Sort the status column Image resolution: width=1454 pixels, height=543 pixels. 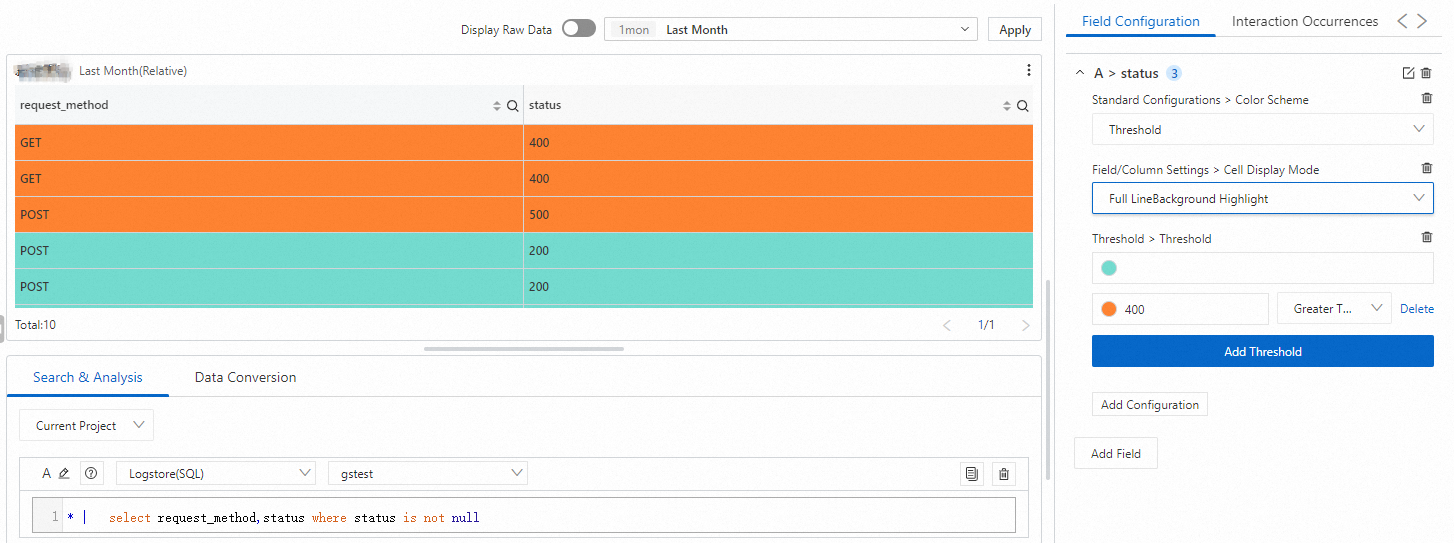(1008, 105)
